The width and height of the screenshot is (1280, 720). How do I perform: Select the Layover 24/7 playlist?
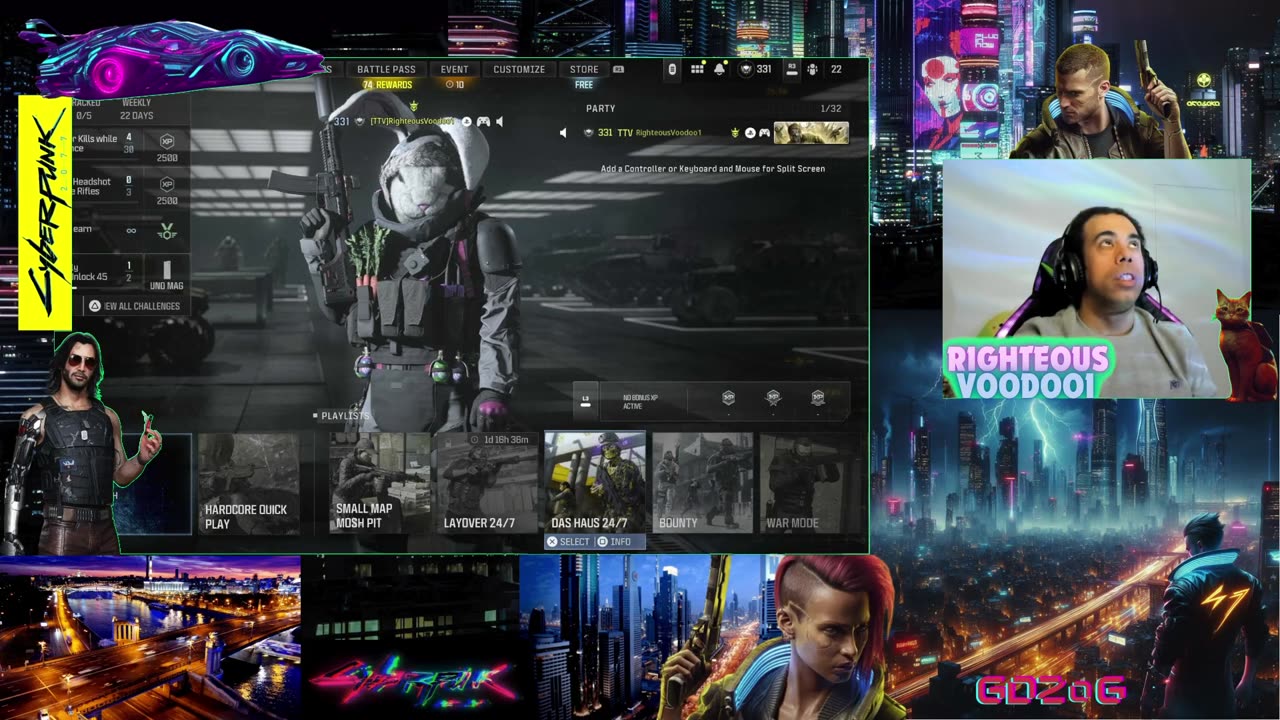487,484
